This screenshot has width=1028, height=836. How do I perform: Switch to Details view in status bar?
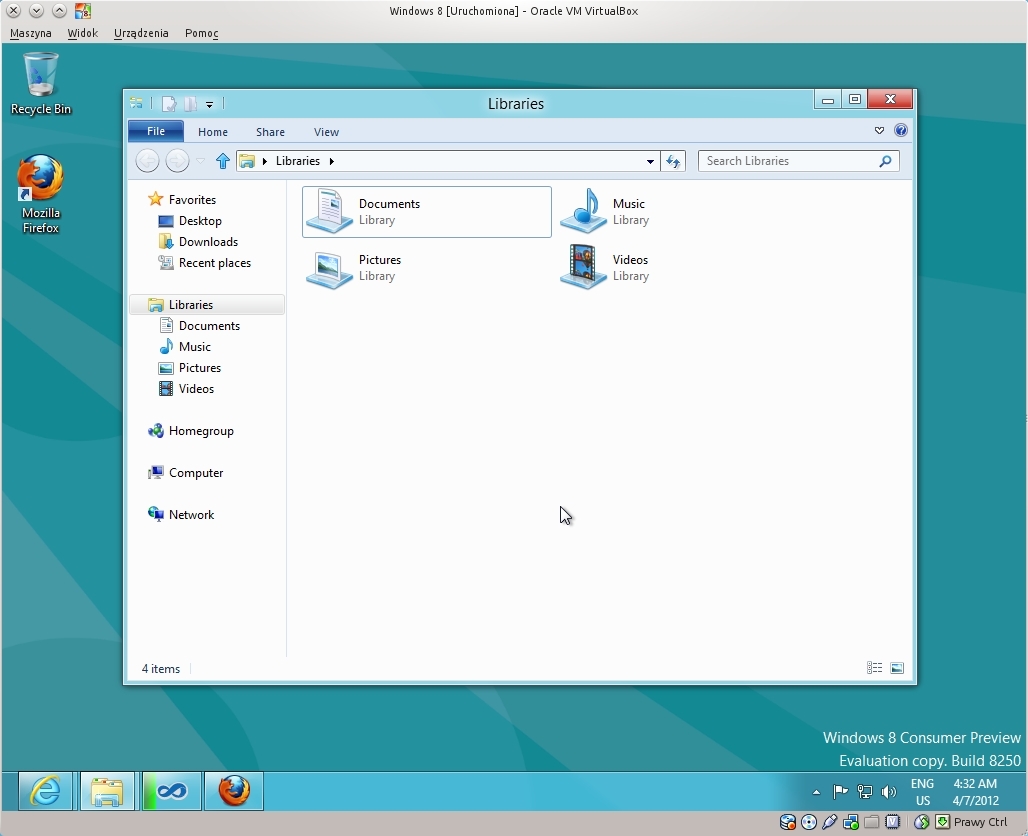(874, 667)
